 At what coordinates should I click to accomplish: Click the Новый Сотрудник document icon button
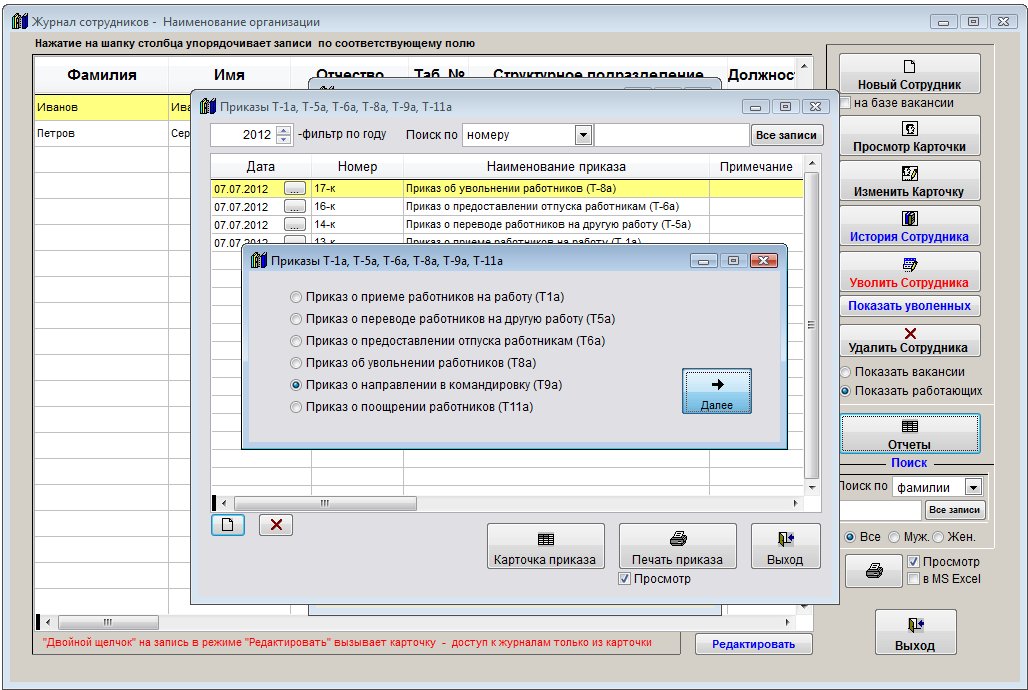(909, 74)
